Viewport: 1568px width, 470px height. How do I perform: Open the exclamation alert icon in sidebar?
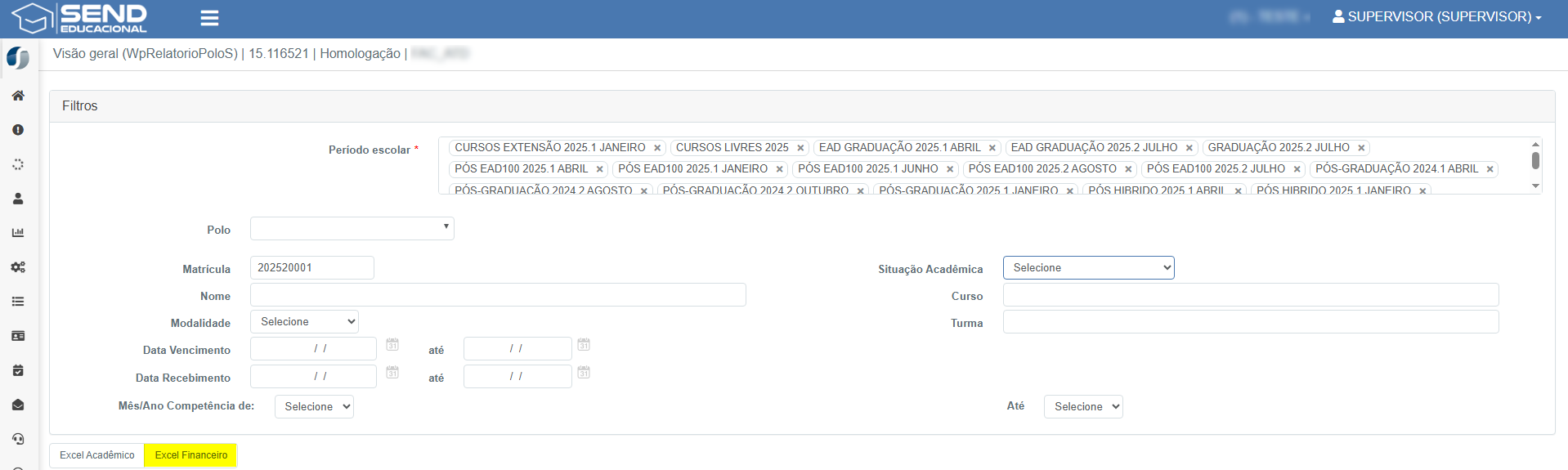coord(18,130)
